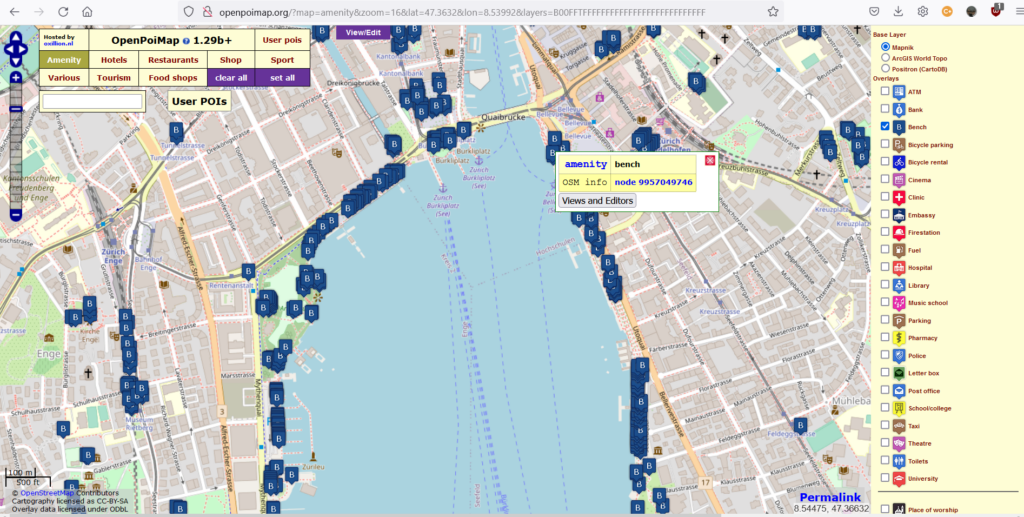
Task: Save the page to Pocket
Action: click(874, 12)
